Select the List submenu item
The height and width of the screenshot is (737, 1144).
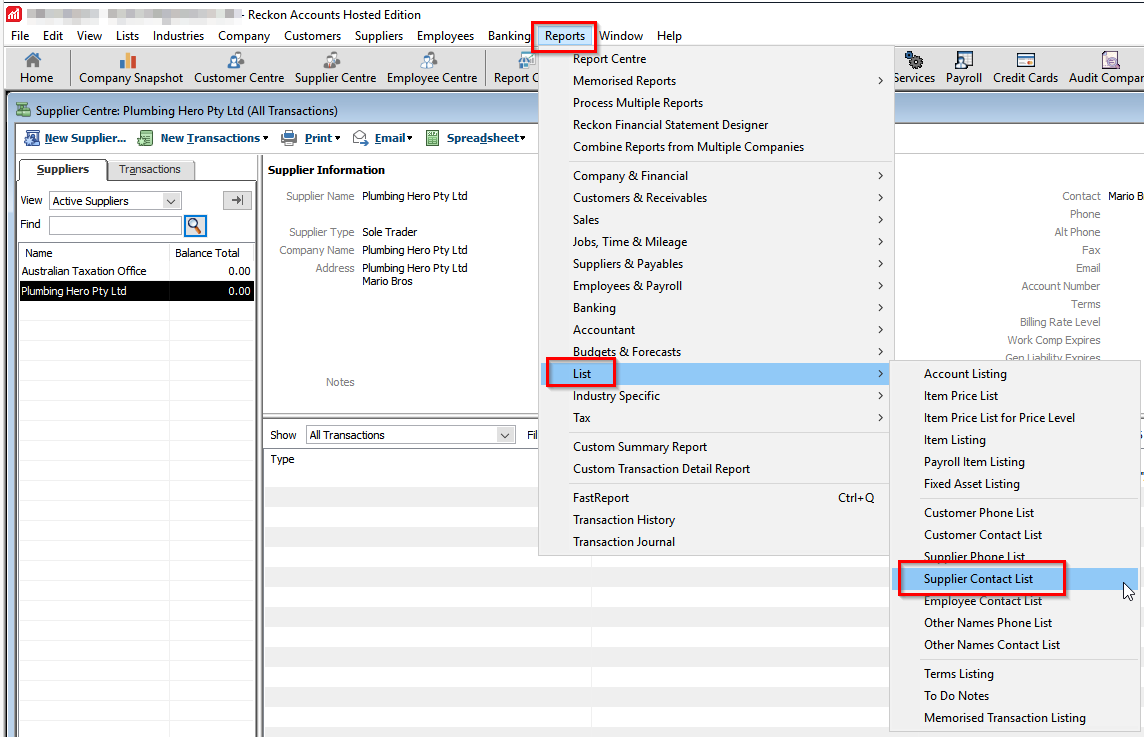click(x=716, y=374)
